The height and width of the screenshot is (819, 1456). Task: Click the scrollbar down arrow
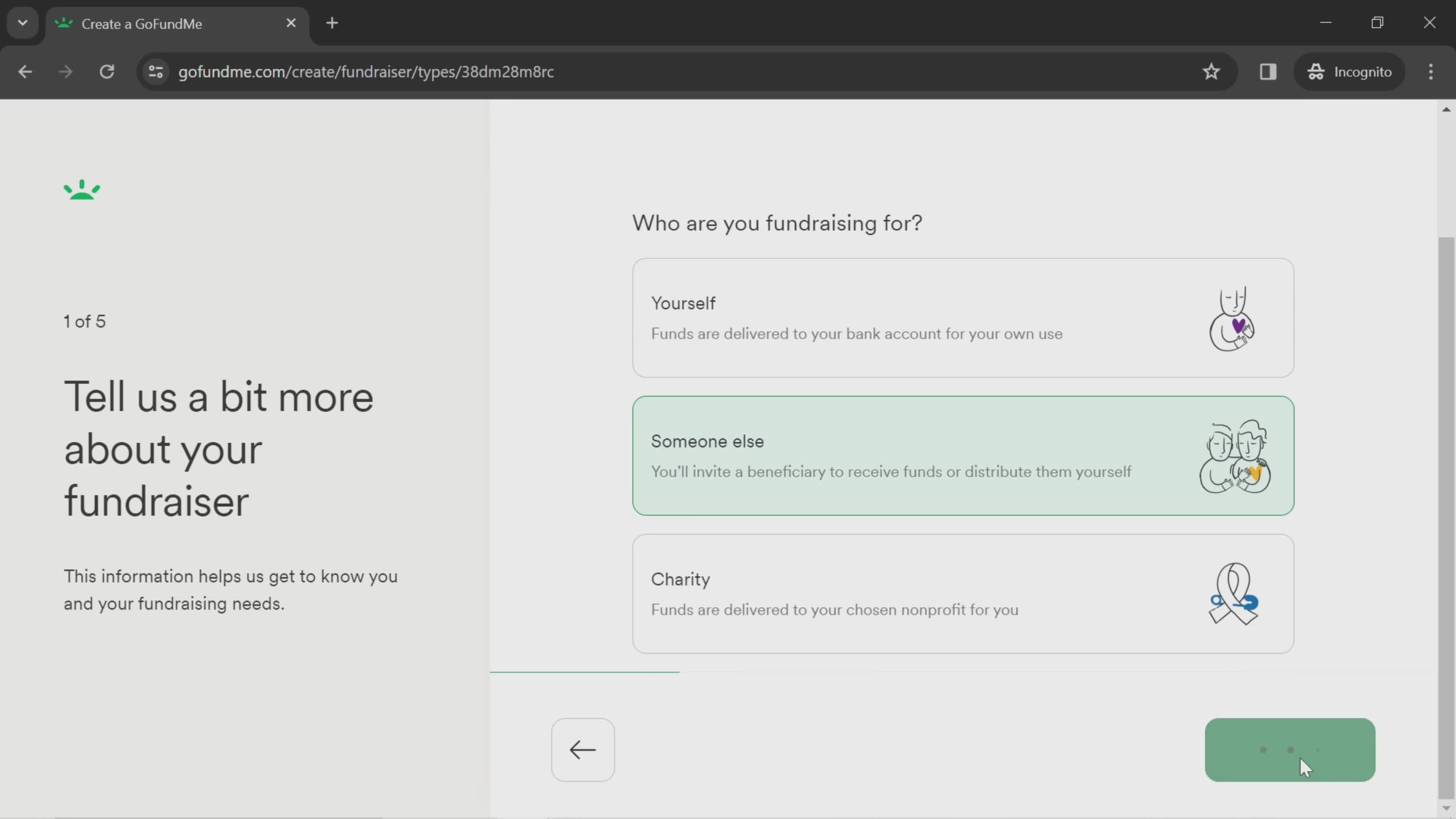click(1446, 809)
